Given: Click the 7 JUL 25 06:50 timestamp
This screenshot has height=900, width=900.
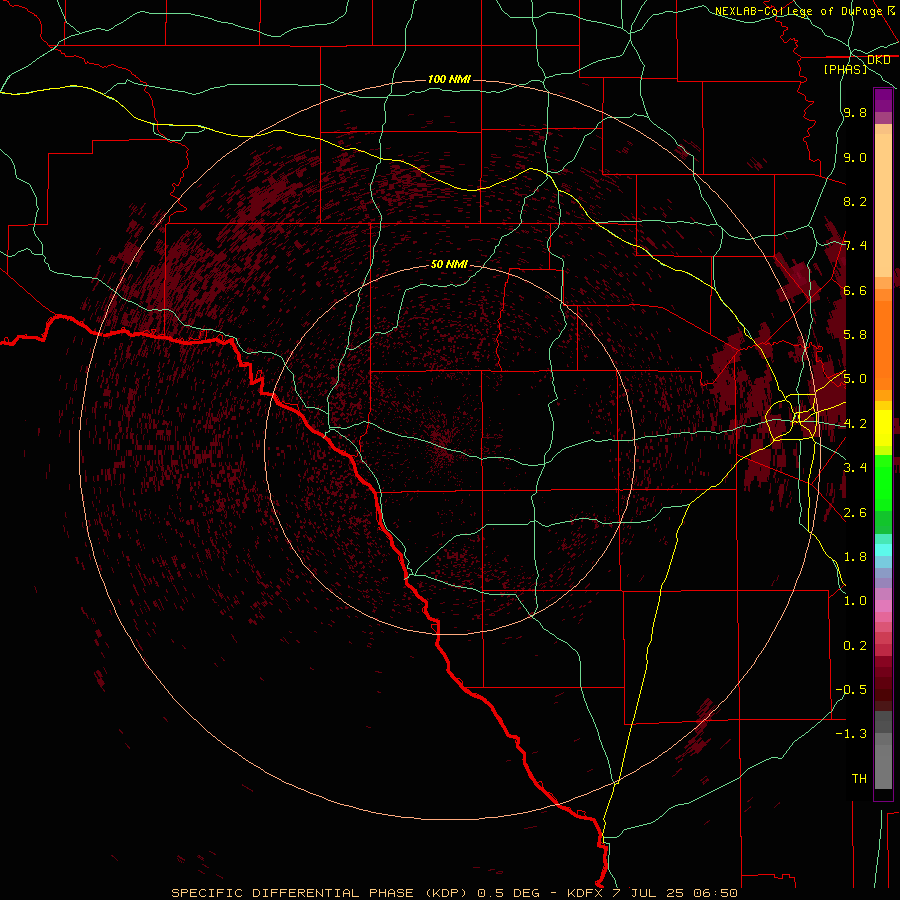Looking at the screenshot, I should 674,893.
